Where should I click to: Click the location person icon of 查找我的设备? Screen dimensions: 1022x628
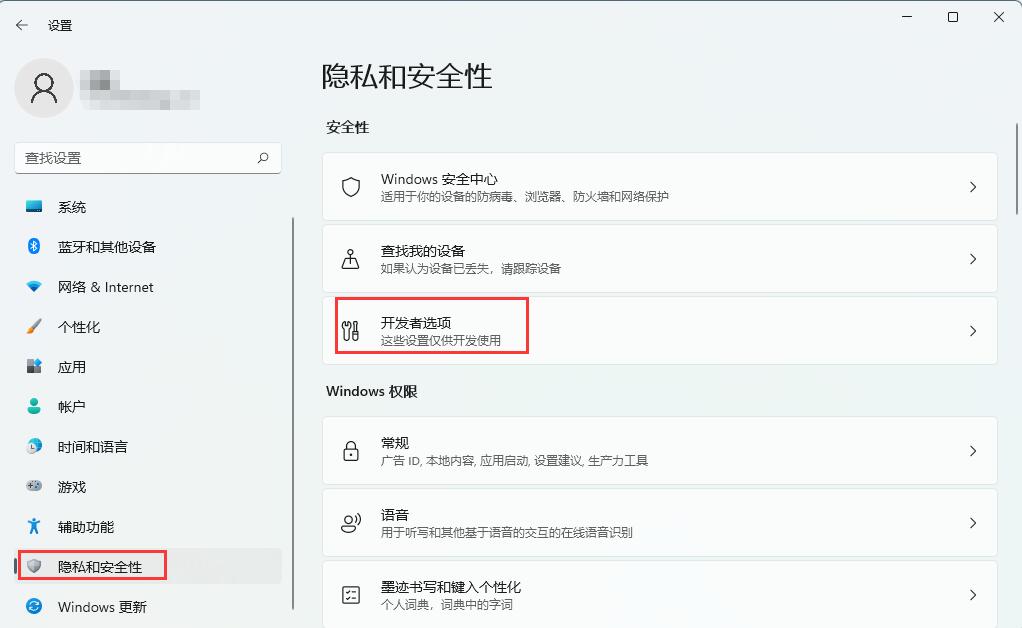[351, 259]
